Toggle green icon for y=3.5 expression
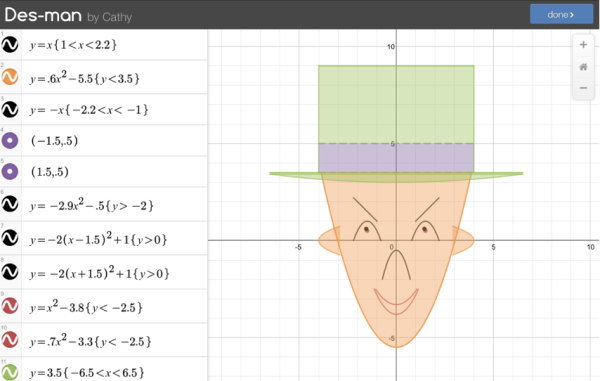600x381 pixels. 10,372
